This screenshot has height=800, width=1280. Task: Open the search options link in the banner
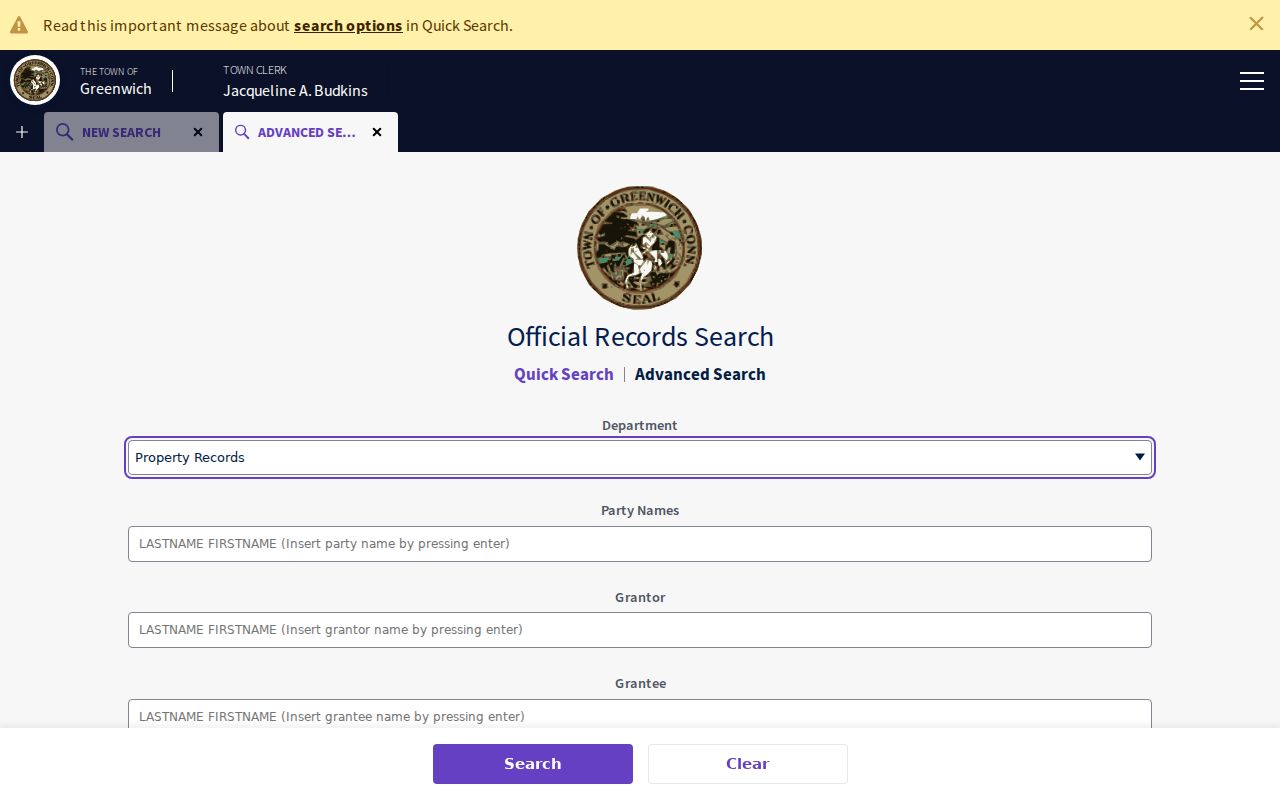point(348,25)
